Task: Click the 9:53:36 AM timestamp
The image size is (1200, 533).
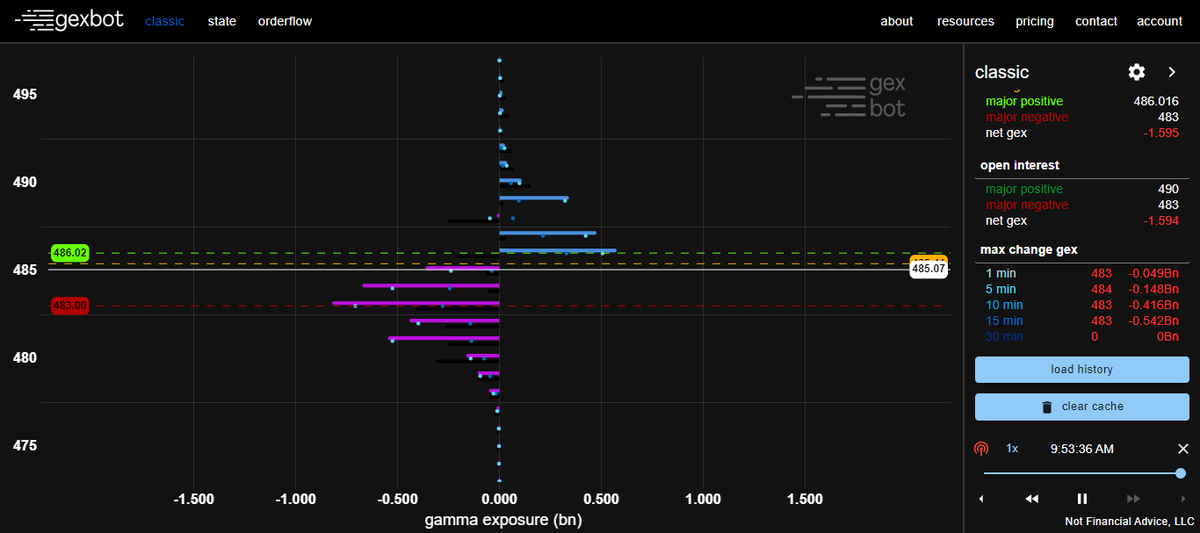Action: [1082, 449]
